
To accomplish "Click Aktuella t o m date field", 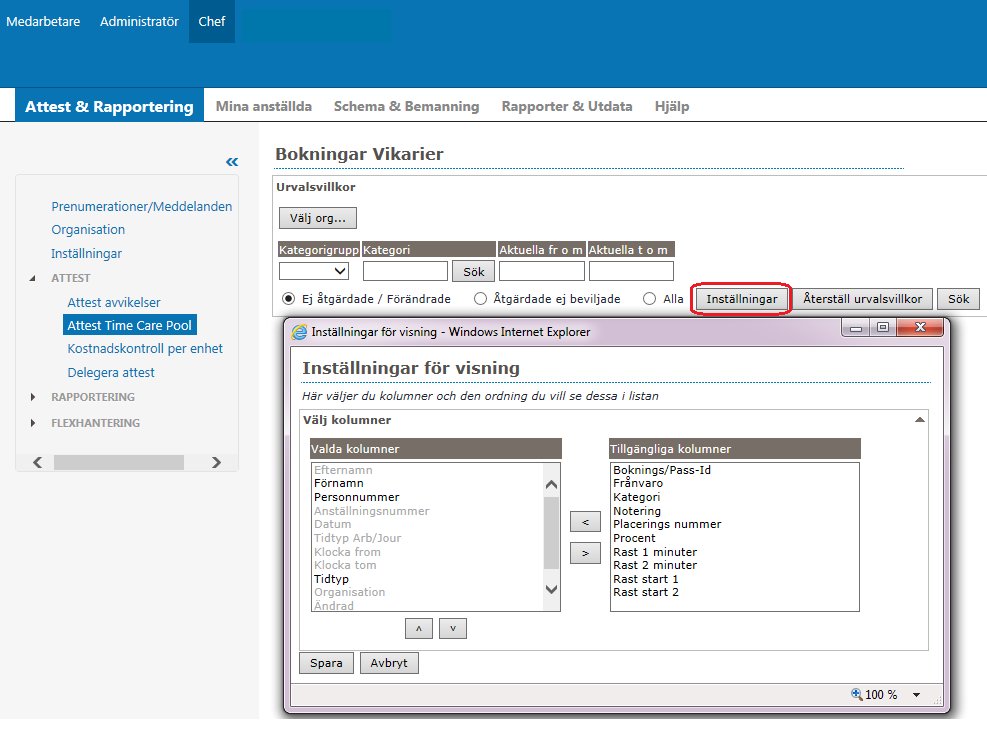I will pyautogui.click(x=631, y=271).
